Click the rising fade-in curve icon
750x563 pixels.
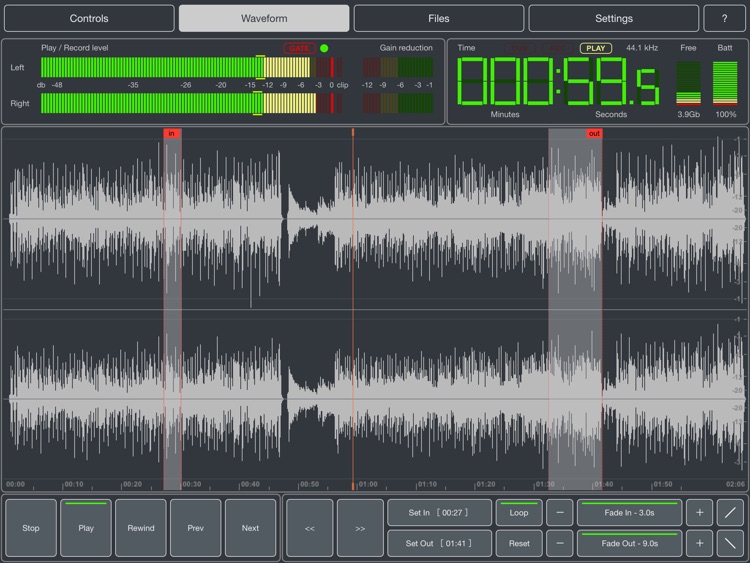730,512
